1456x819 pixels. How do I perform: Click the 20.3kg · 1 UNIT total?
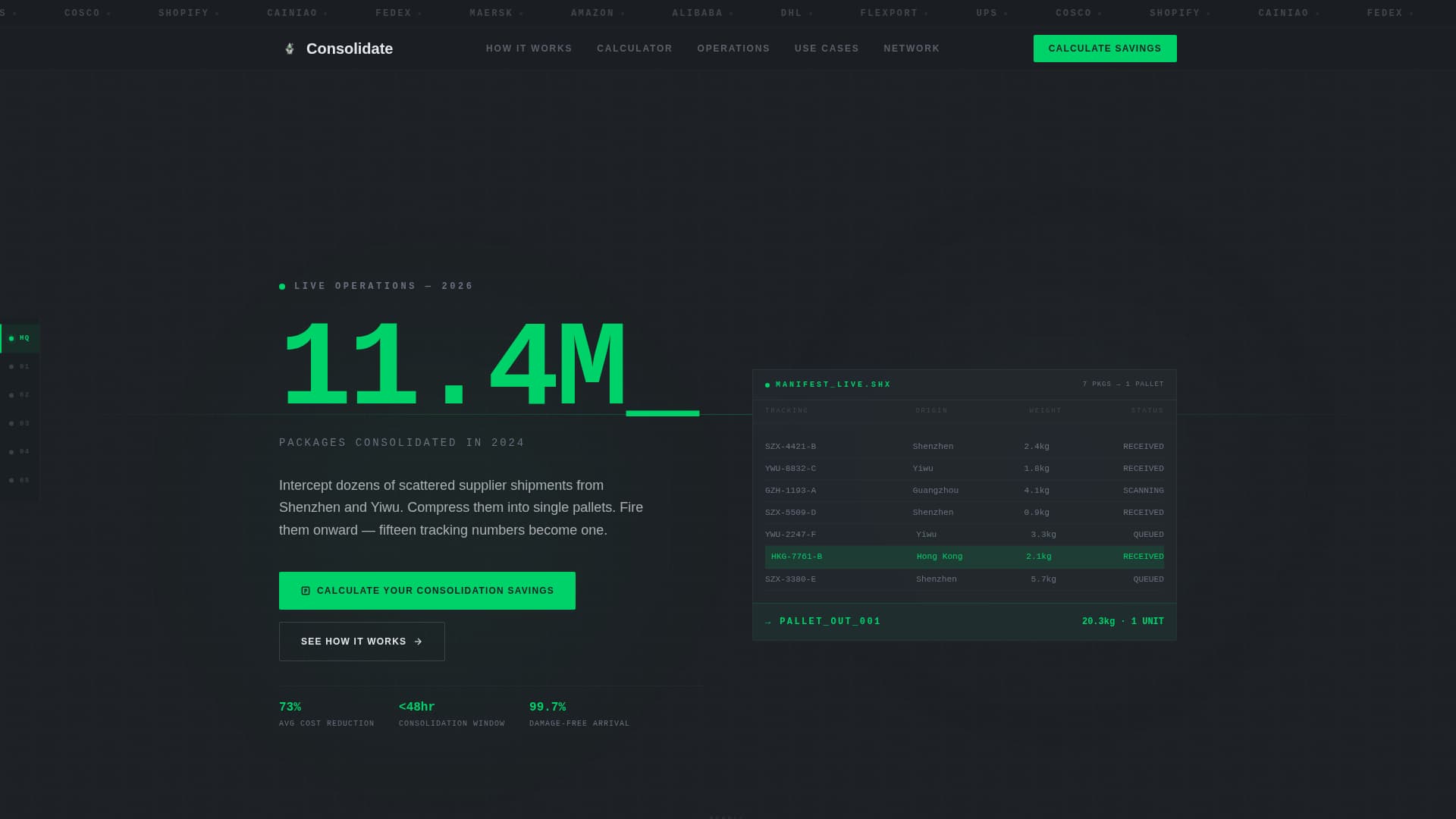pos(1123,622)
